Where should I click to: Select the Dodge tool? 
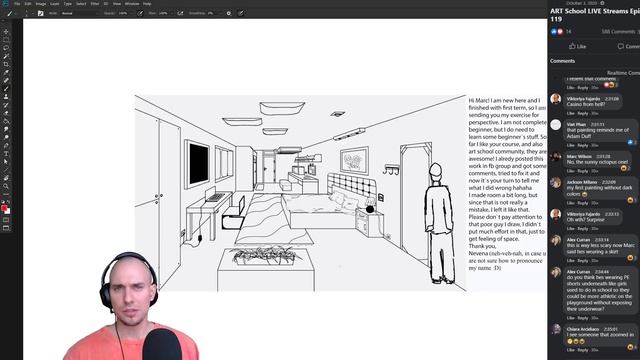[x=6, y=138]
